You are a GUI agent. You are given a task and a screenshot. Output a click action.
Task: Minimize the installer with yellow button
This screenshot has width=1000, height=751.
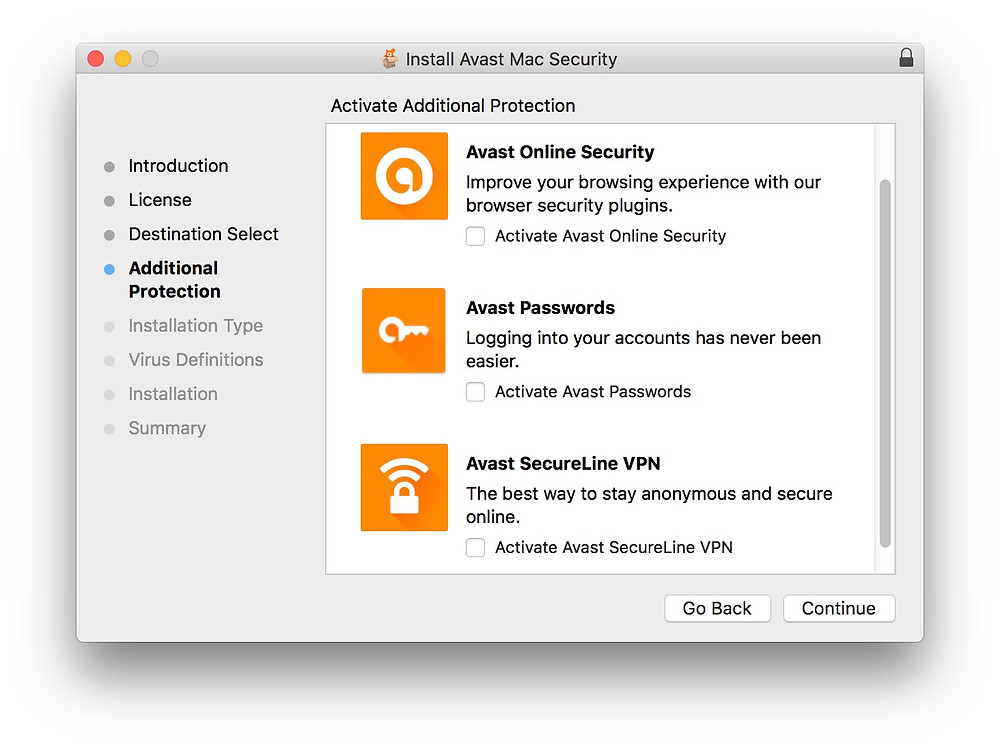tap(122, 59)
